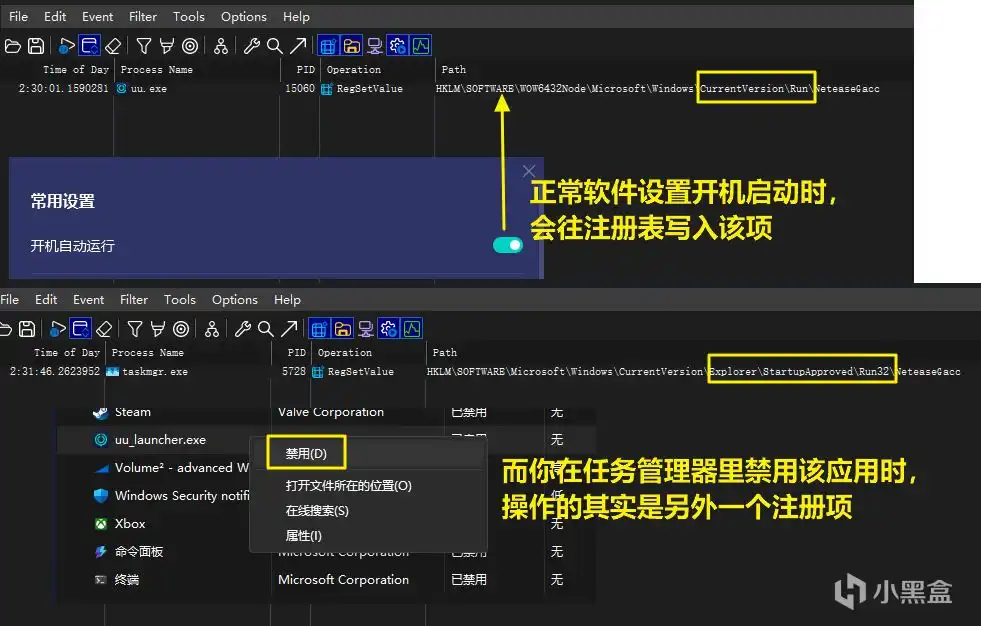This screenshot has width=981, height=626.
Task: Toggle showing file system activity
Action: pyautogui.click(x=352, y=45)
